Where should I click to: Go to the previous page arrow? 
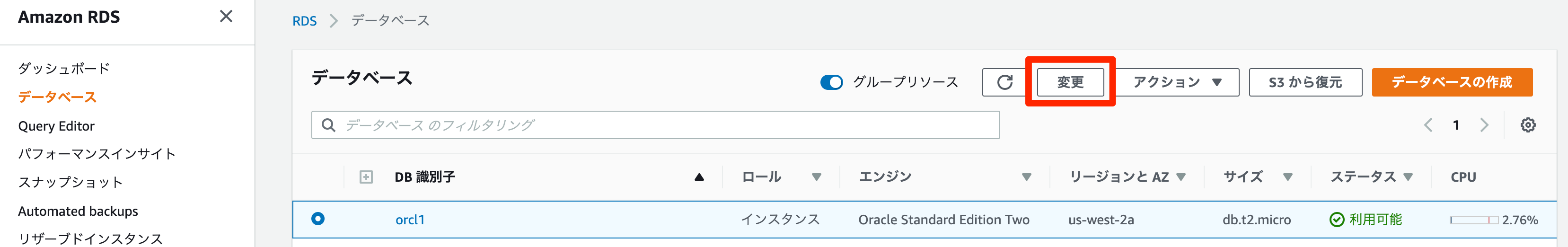(x=1428, y=125)
